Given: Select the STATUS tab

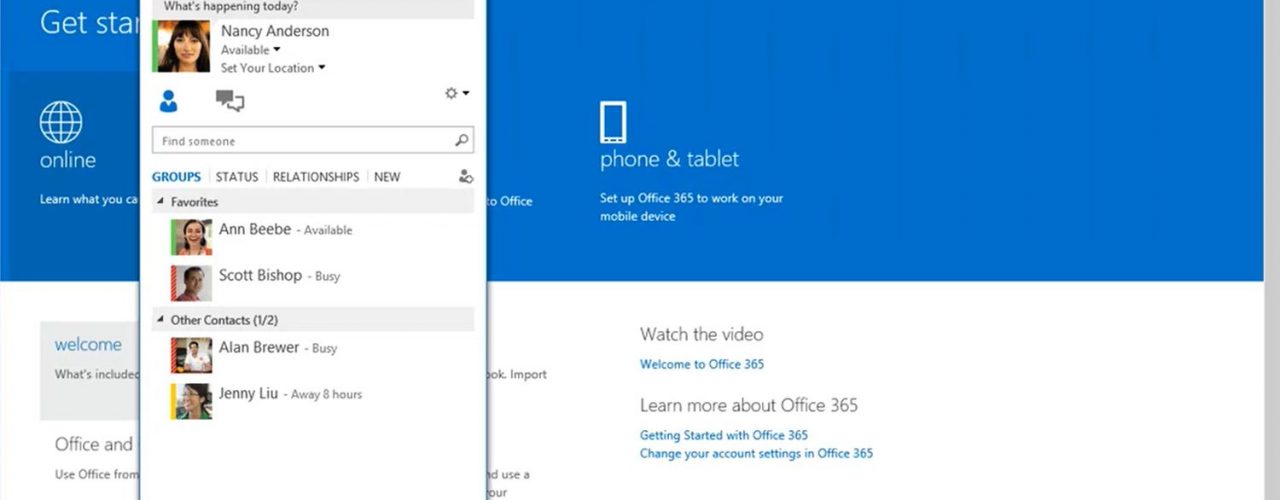Looking at the screenshot, I should pyautogui.click(x=237, y=177).
